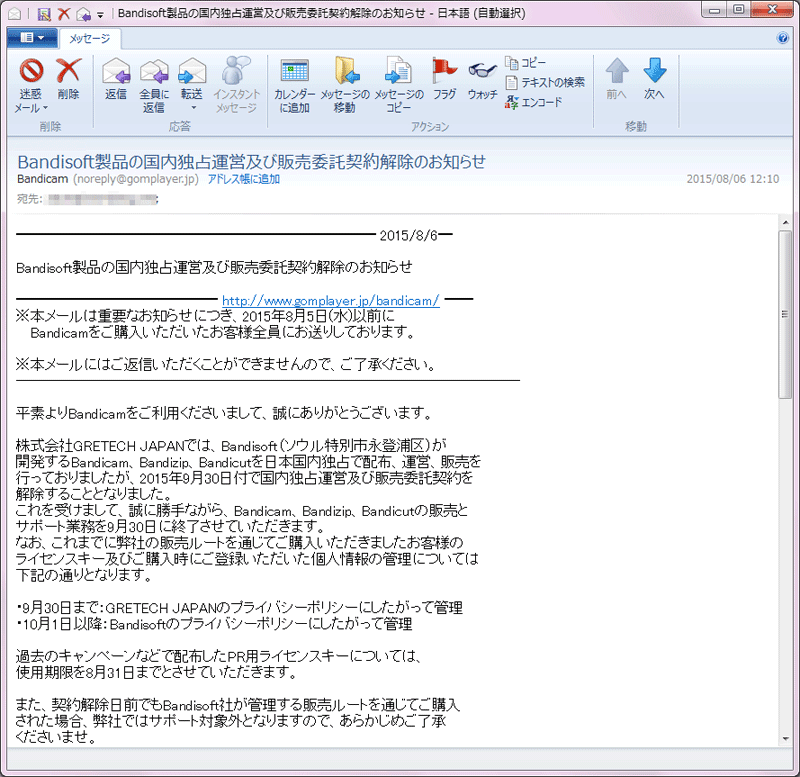
Task: Click the envelope app icon in the title bar
Action: [14, 13]
